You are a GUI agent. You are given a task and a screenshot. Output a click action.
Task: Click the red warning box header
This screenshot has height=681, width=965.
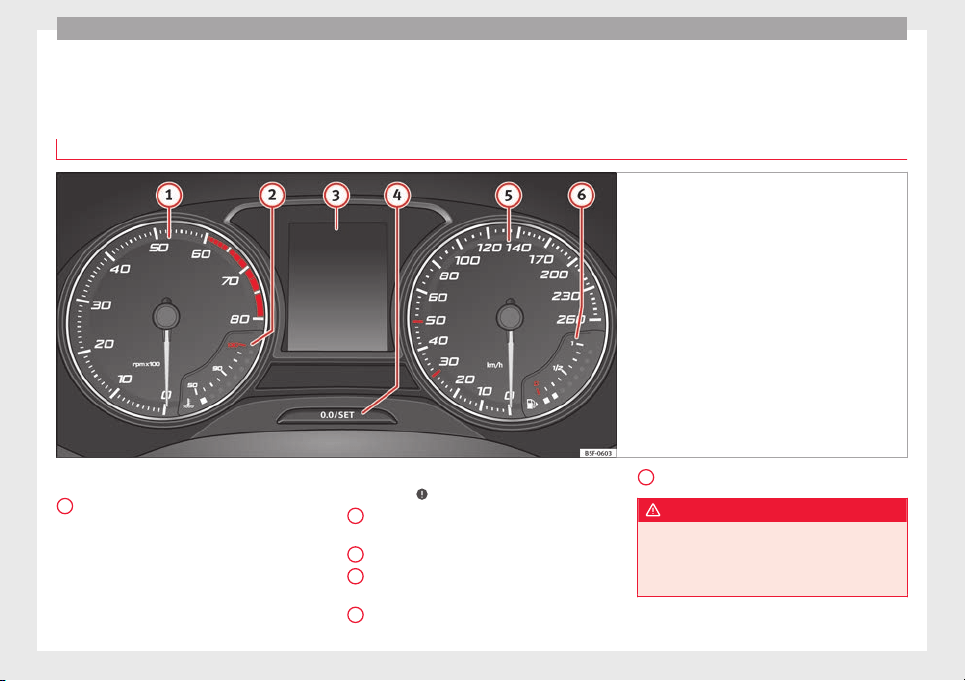772,510
